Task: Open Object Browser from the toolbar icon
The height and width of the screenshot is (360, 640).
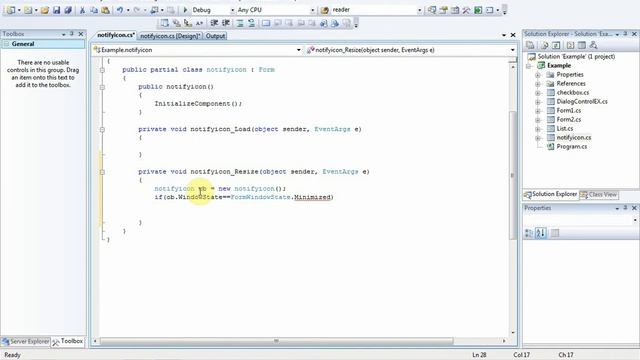Action: [x=455, y=10]
